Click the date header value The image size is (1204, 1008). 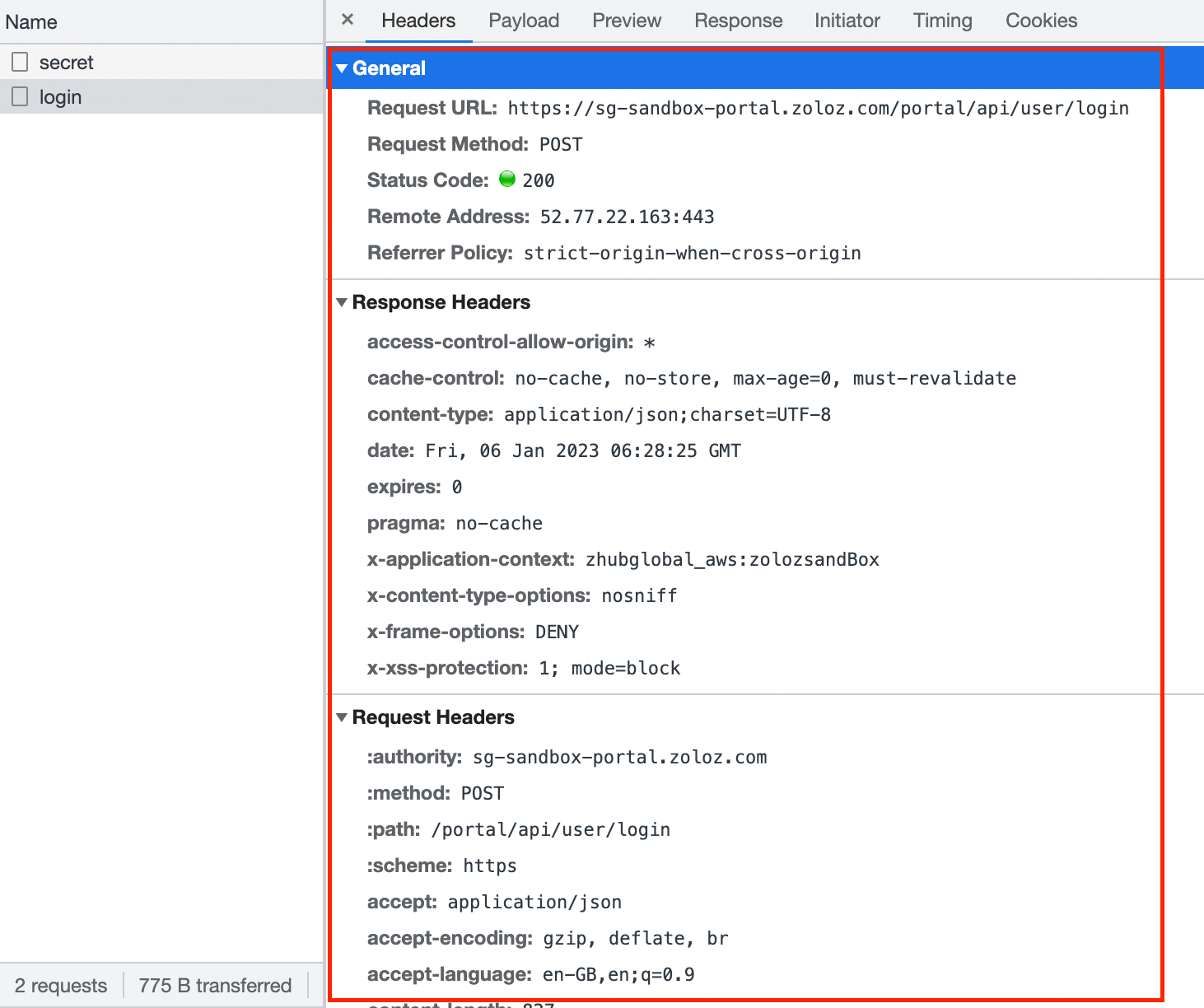(x=583, y=450)
